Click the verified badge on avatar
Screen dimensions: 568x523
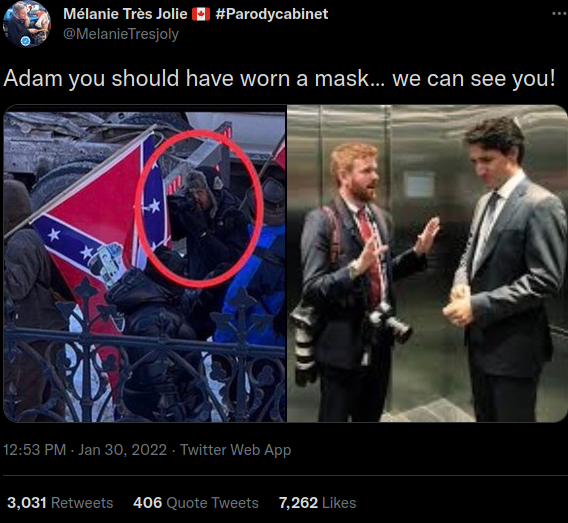[x=25, y=41]
